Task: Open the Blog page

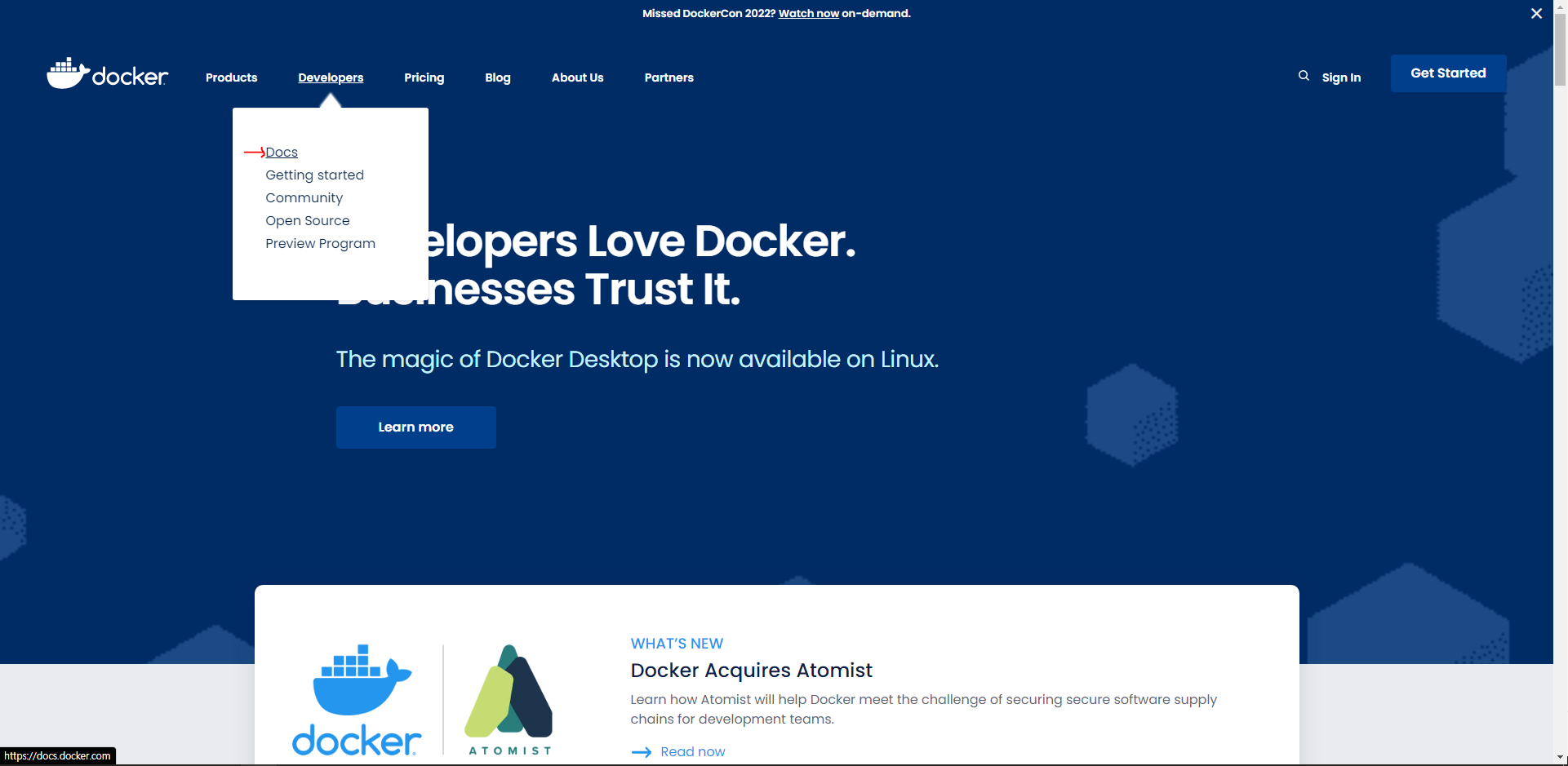Action: 498,77
